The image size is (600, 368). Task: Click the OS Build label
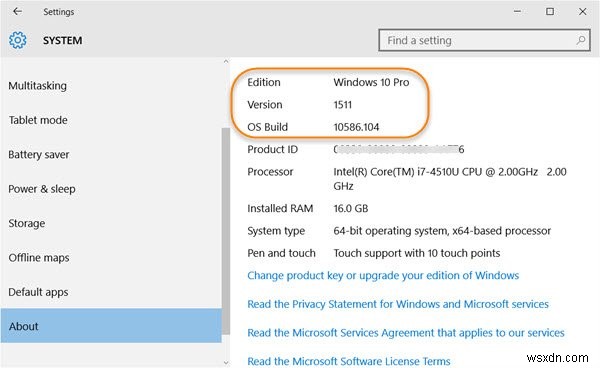[x=267, y=127]
